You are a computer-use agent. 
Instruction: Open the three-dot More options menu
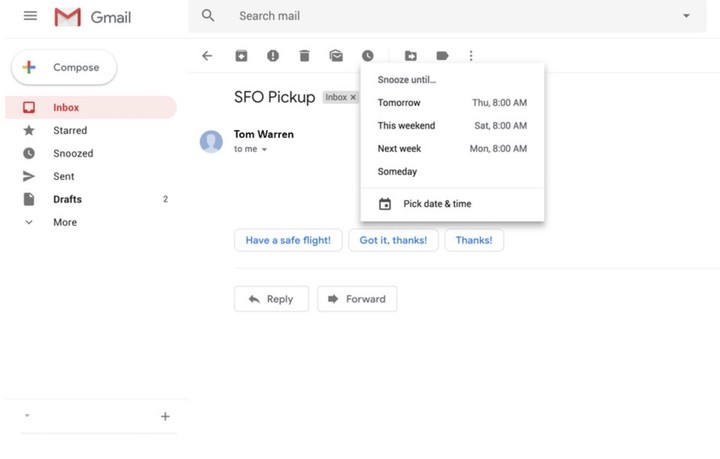coord(471,56)
